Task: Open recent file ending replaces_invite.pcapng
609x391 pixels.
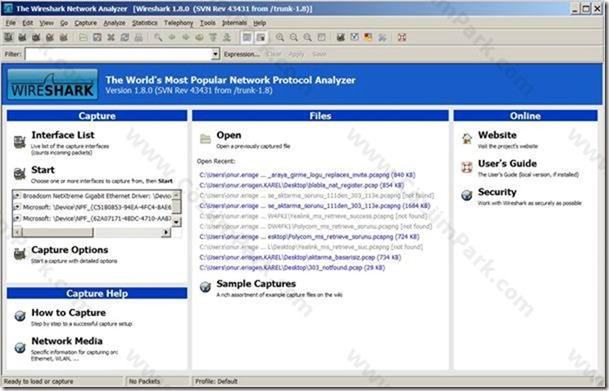Action: [307, 175]
